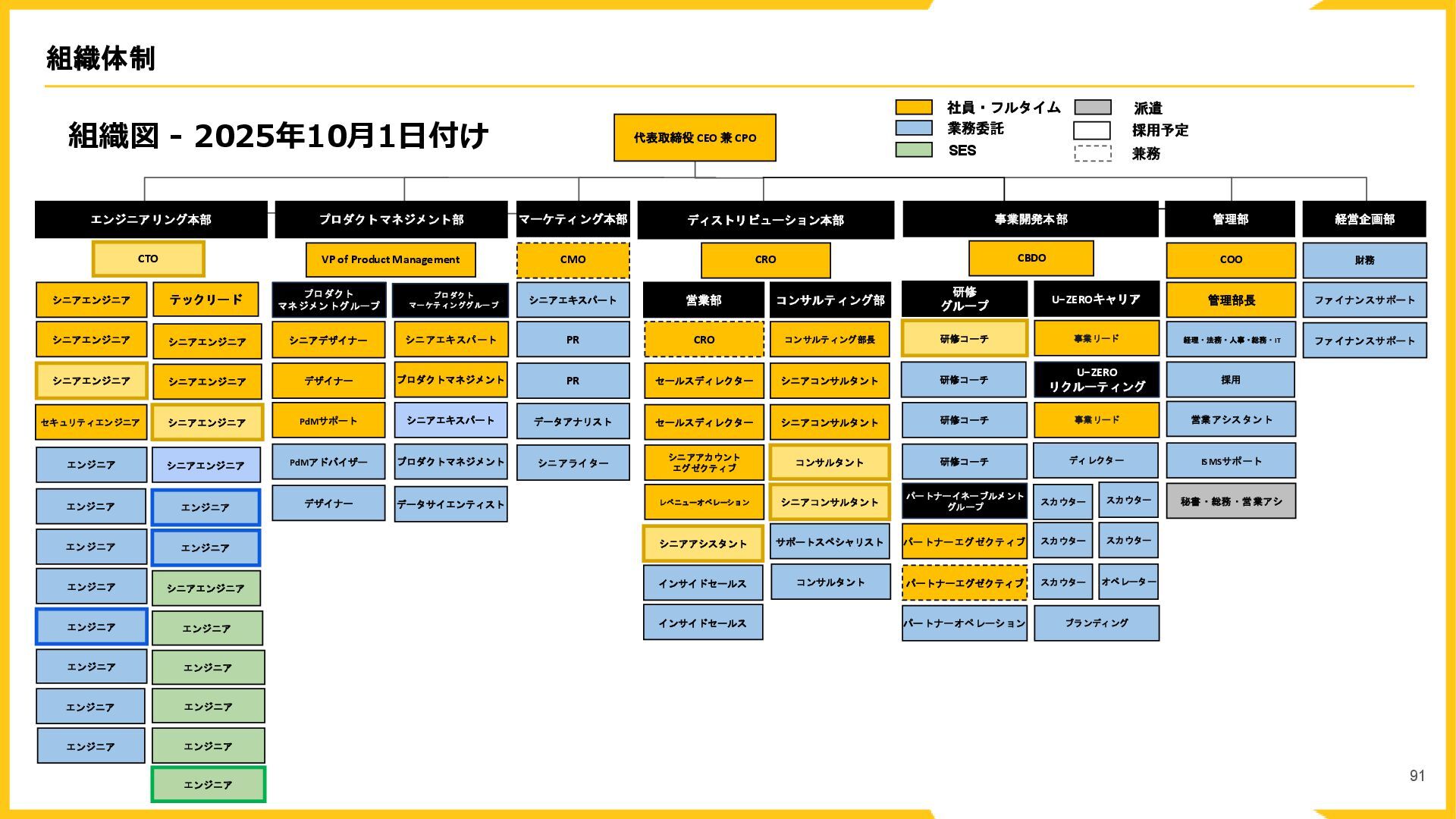Click the VP of Product Management box
The height and width of the screenshot is (819, 1456).
[391, 260]
